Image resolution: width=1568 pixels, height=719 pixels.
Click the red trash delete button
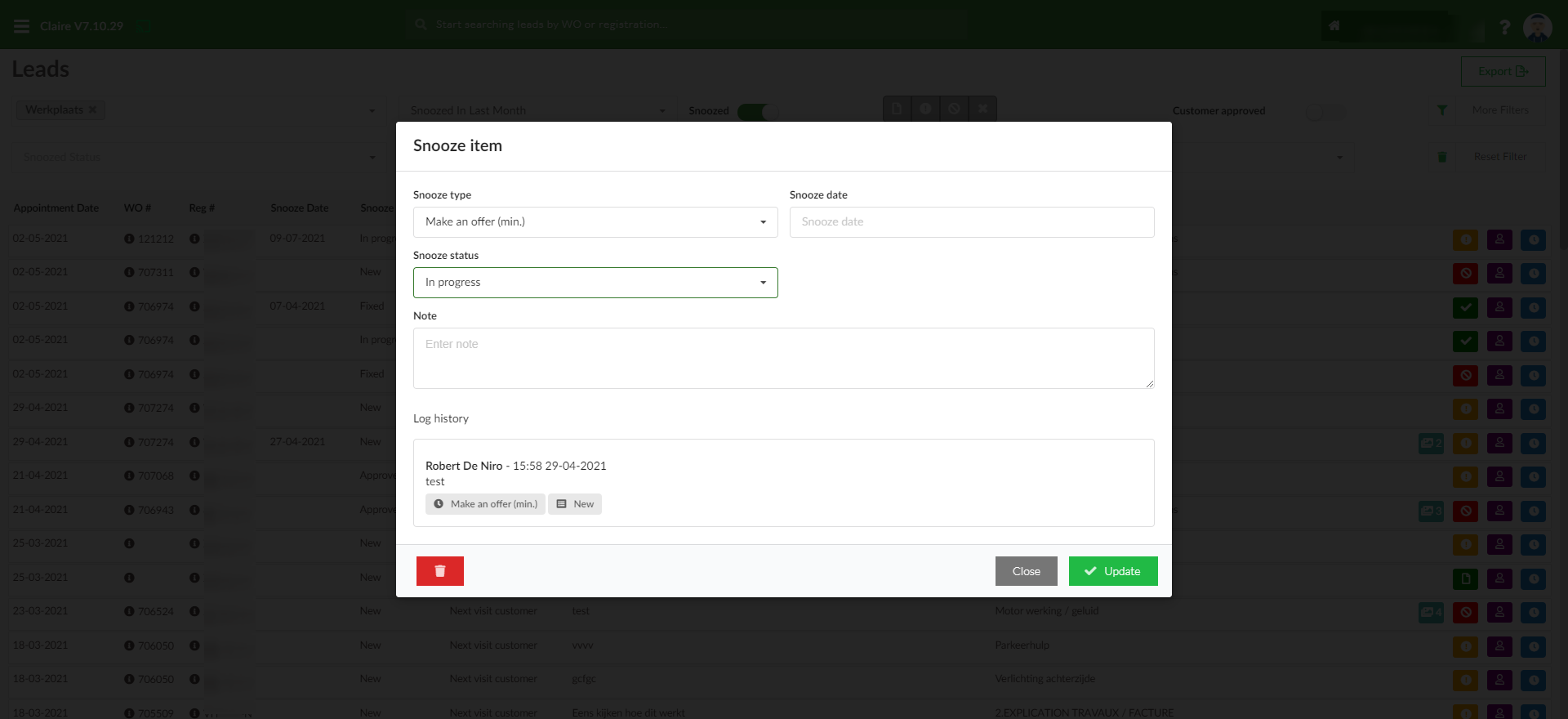439,571
